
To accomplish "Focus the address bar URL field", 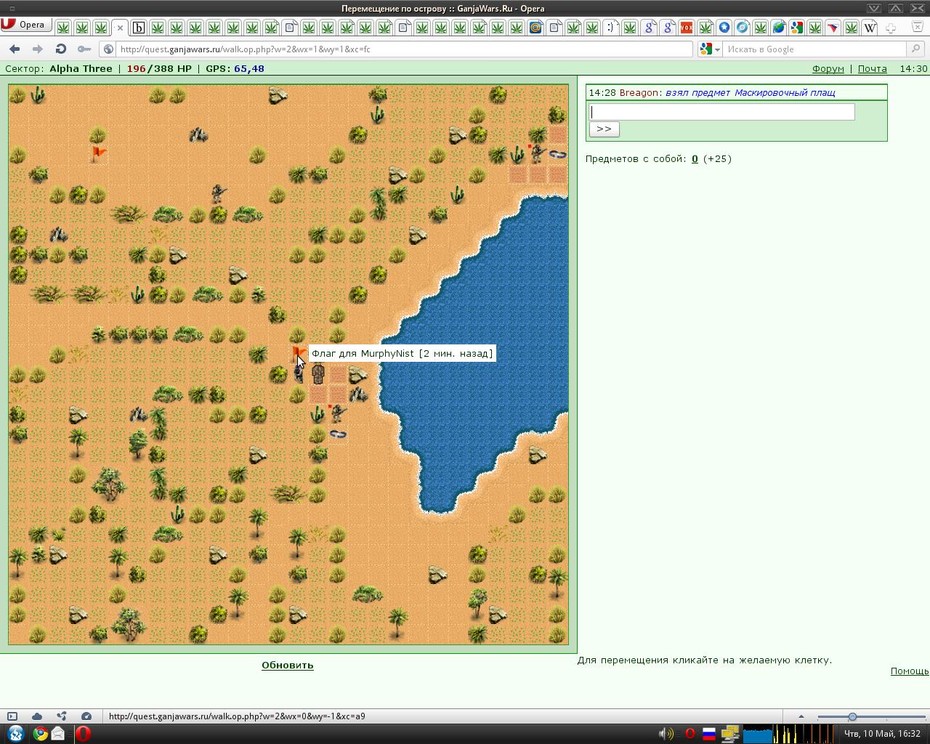I will pyautogui.click(x=403, y=49).
